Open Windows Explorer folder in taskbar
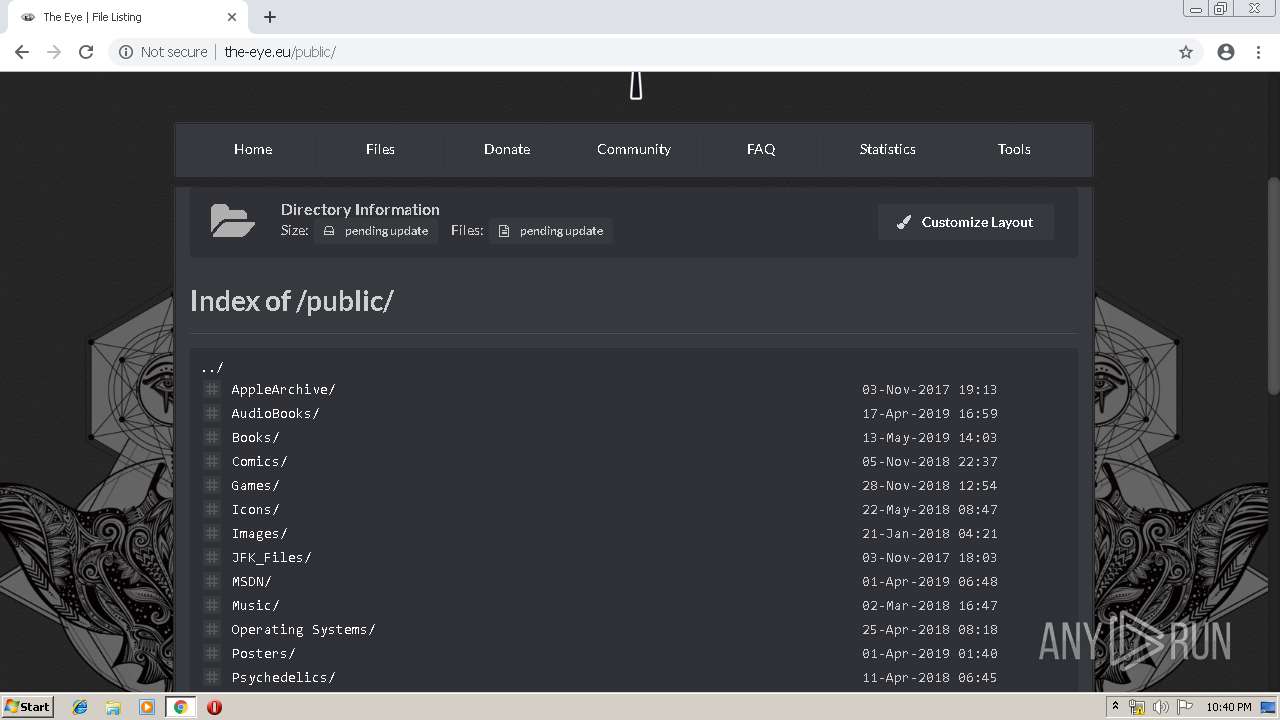1280x720 pixels. click(x=113, y=707)
